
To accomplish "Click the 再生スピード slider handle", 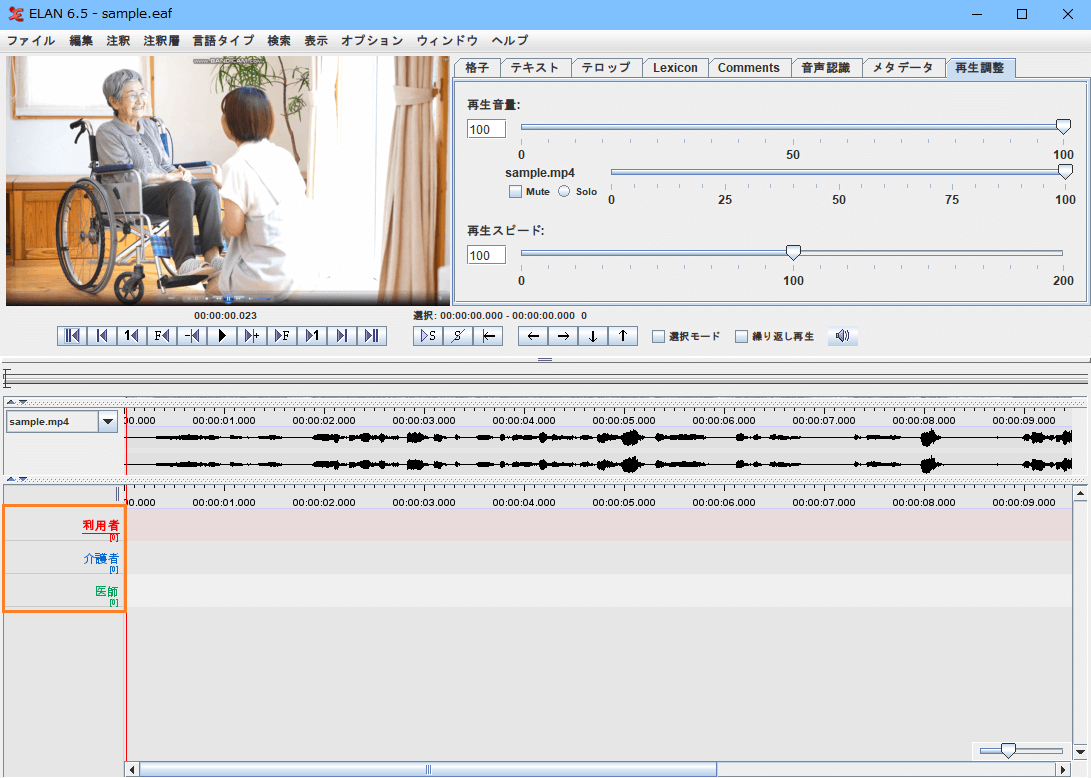I will [793, 253].
